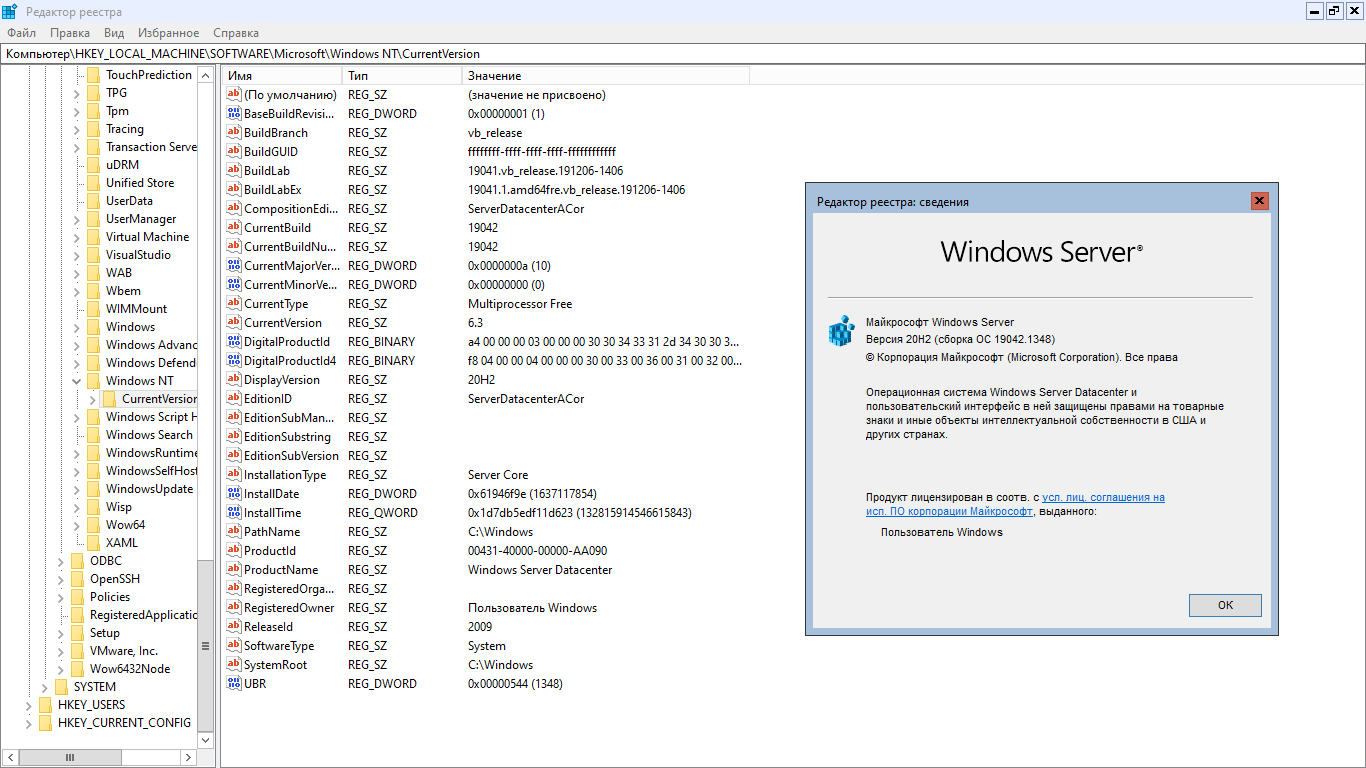Expand the Policies key node

point(61,597)
